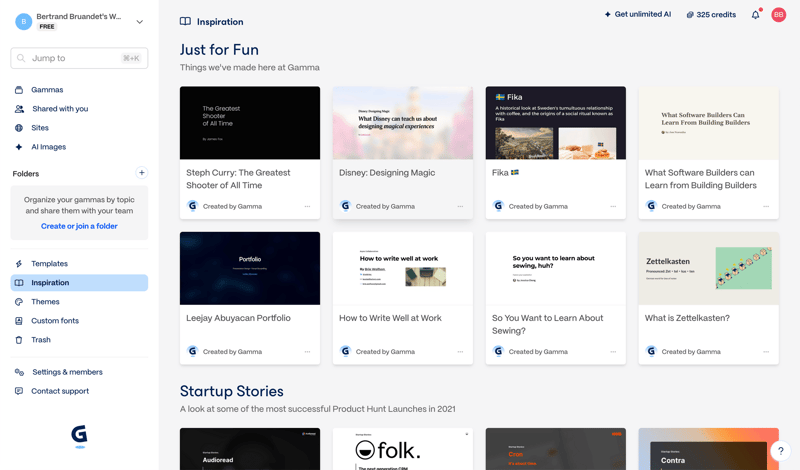Open the Disney: Designing Magic thumbnail
800x470 pixels.
click(403, 123)
